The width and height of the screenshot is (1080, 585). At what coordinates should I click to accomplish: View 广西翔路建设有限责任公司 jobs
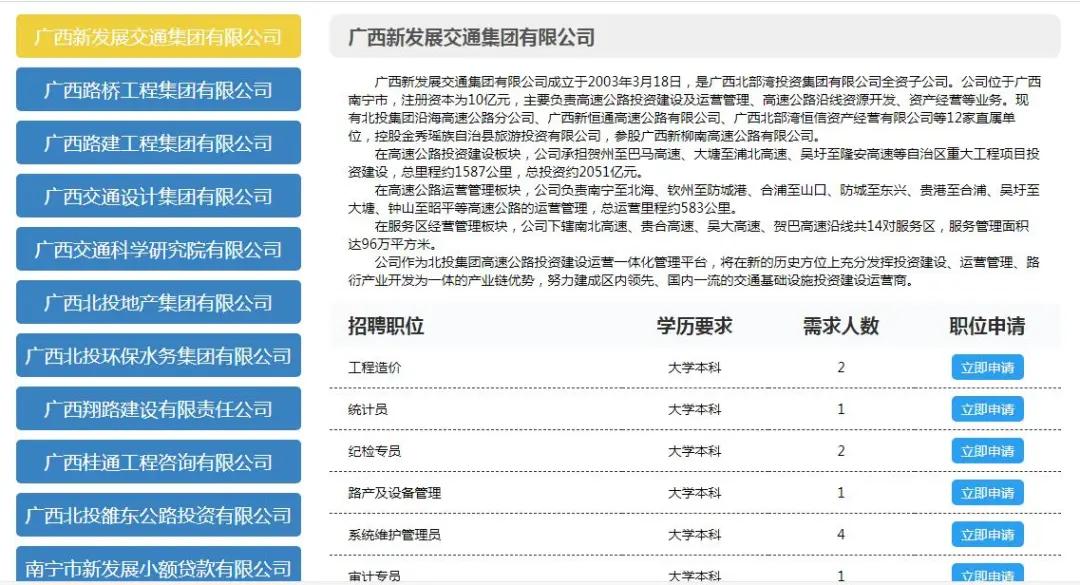[x=157, y=409]
